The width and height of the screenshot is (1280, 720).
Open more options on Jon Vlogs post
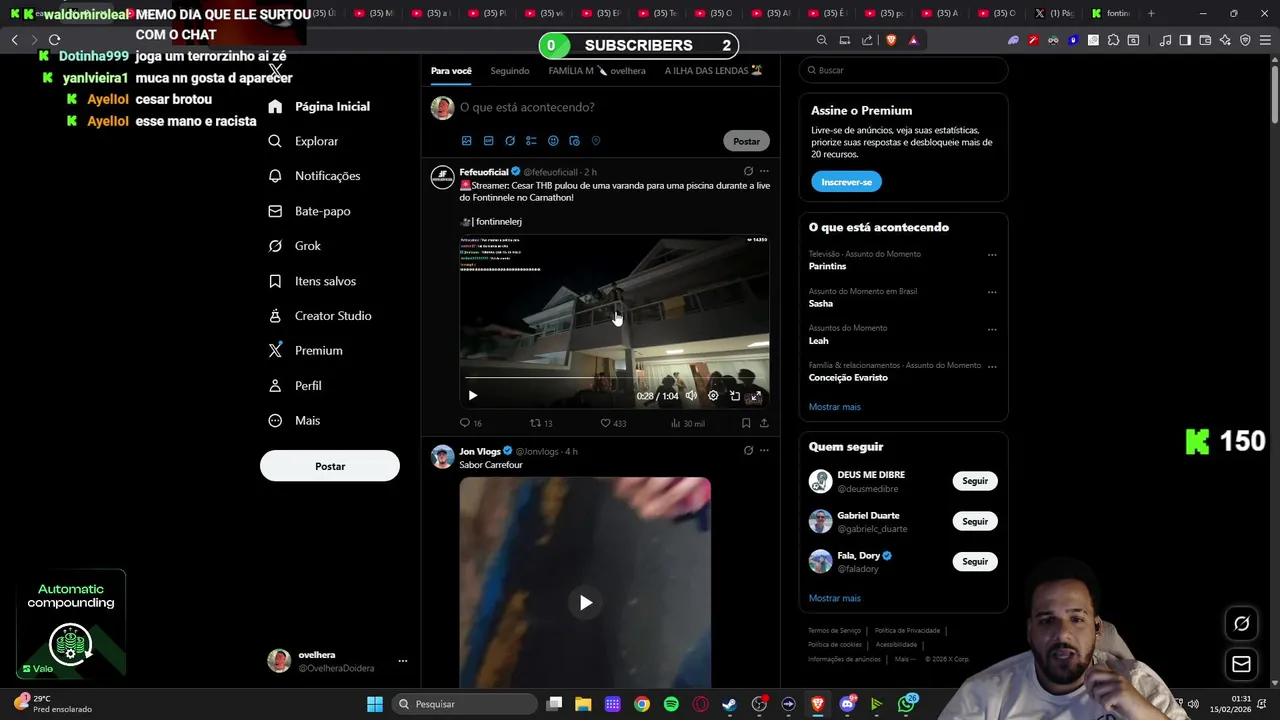coord(764,451)
